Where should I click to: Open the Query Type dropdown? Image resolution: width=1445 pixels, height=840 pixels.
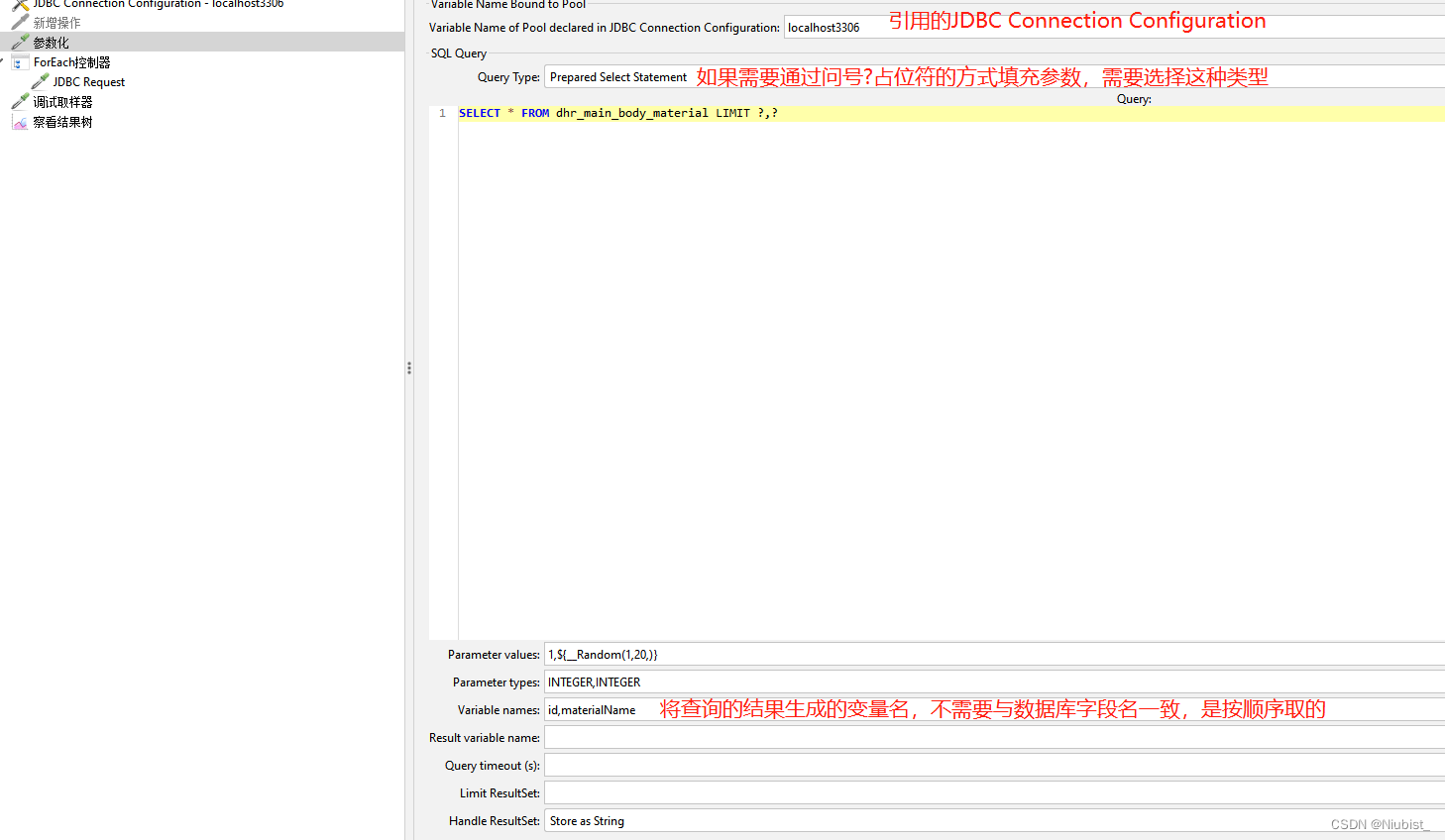(994, 77)
